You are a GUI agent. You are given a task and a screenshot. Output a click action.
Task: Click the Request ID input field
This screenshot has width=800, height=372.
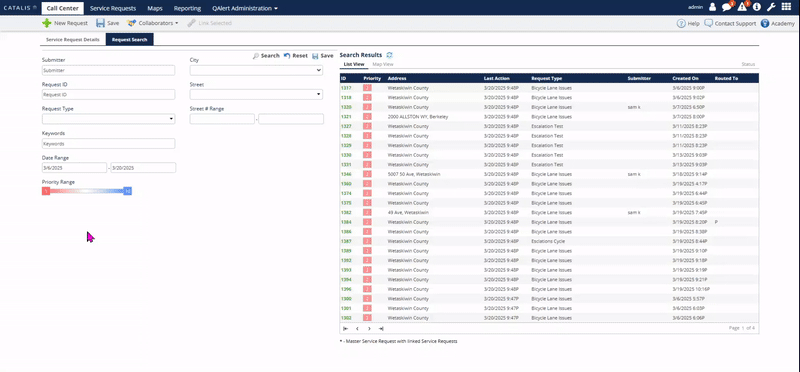(x=109, y=94)
